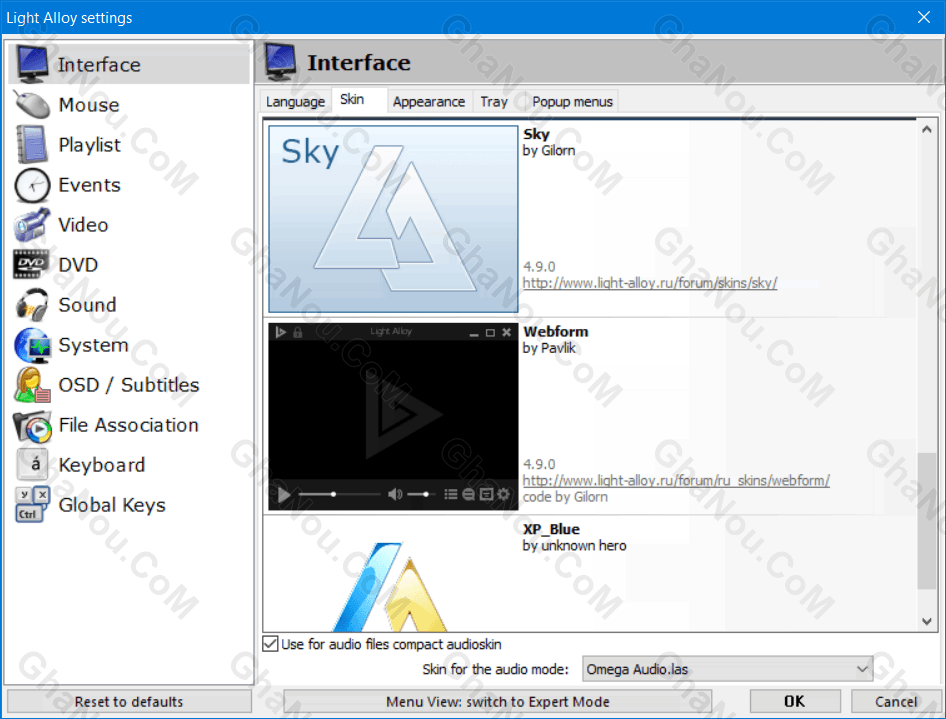Open the Sky skin forum link
The image size is (946, 719).
tap(650, 283)
